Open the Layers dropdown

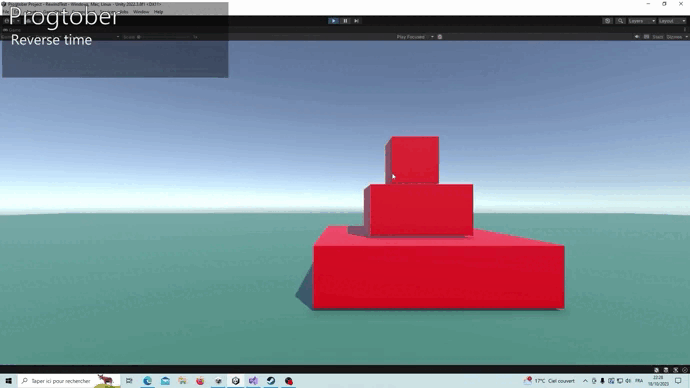coord(641,21)
